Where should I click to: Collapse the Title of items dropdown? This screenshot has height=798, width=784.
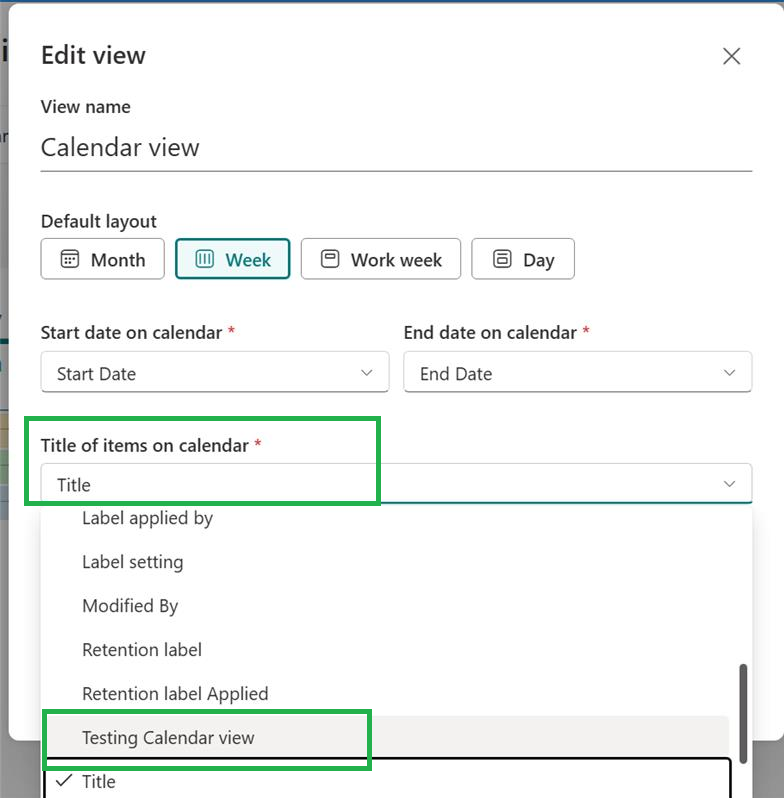[x=729, y=483]
